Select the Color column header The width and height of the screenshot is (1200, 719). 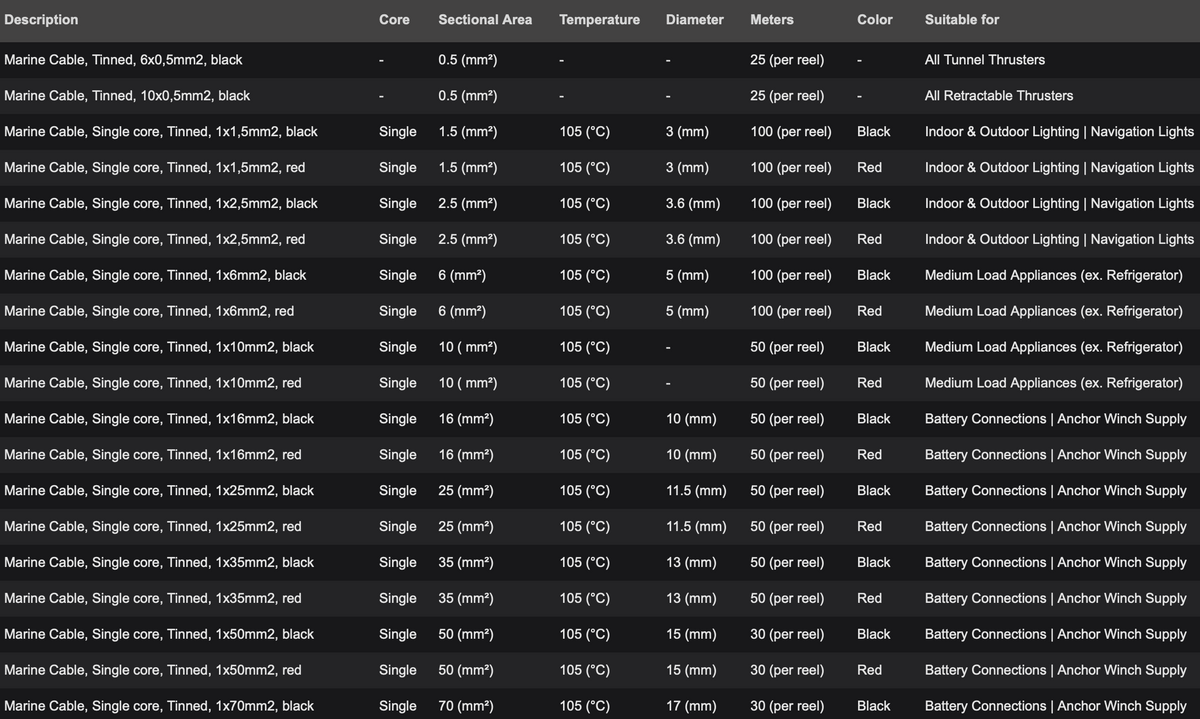pyautogui.click(x=875, y=20)
